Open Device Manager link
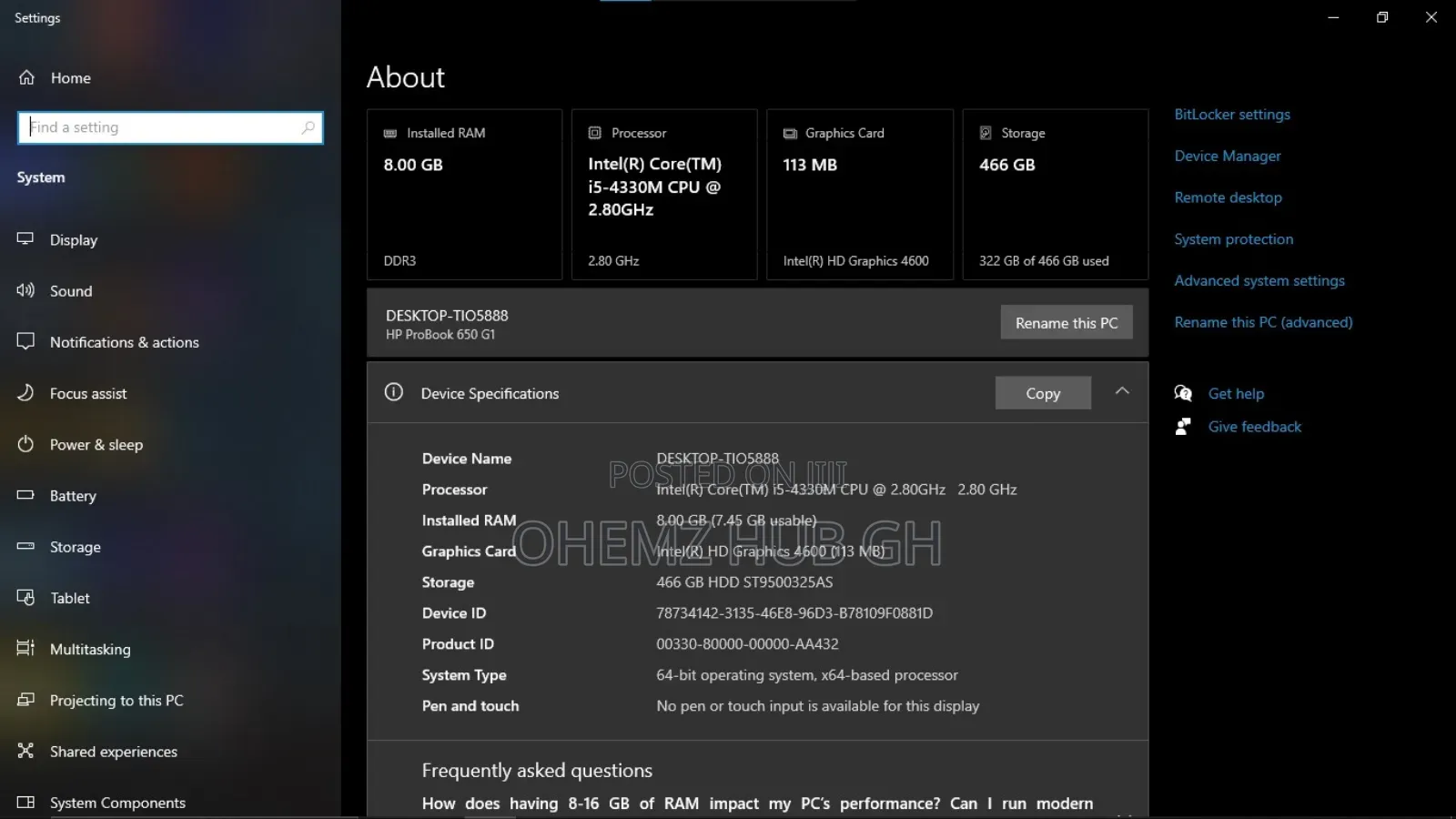This screenshot has width=1456, height=819. (1228, 157)
